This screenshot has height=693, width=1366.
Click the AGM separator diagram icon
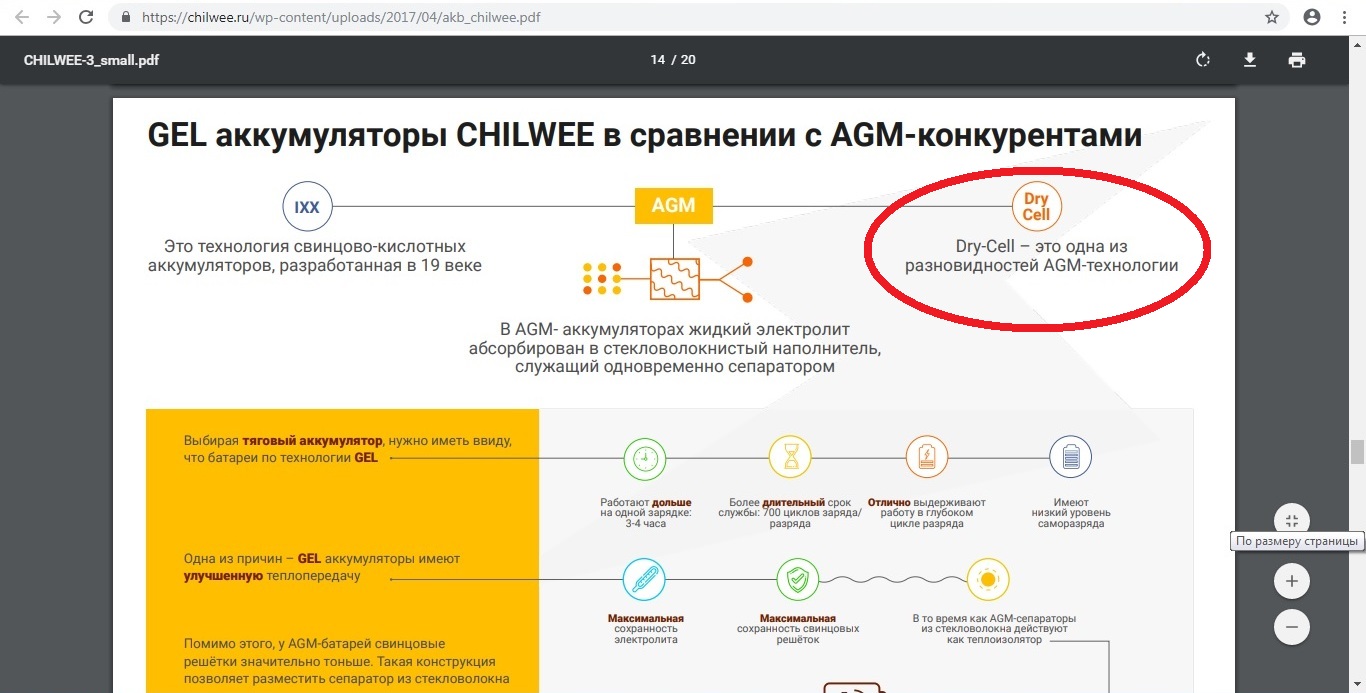tap(675, 279)
